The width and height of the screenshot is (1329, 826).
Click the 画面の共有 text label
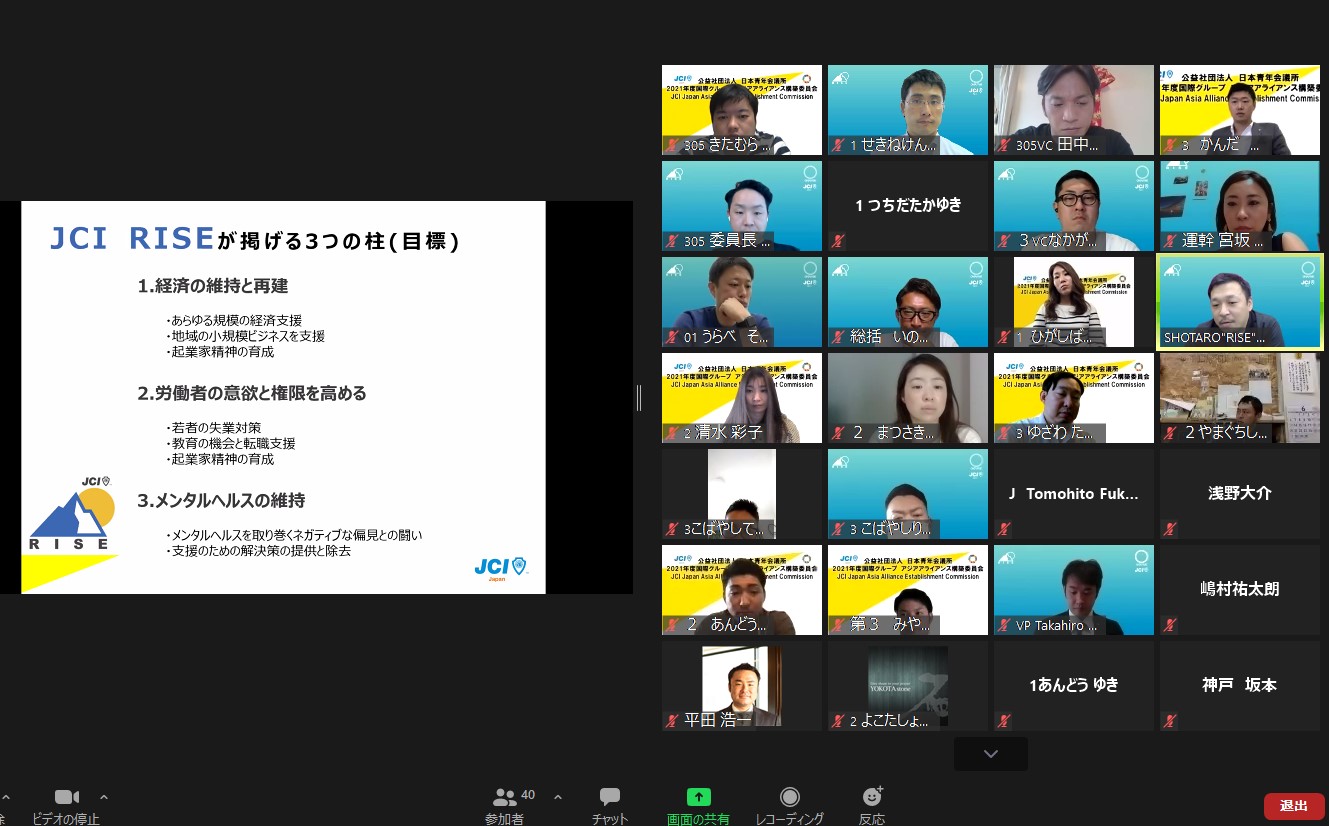[698, 819]
